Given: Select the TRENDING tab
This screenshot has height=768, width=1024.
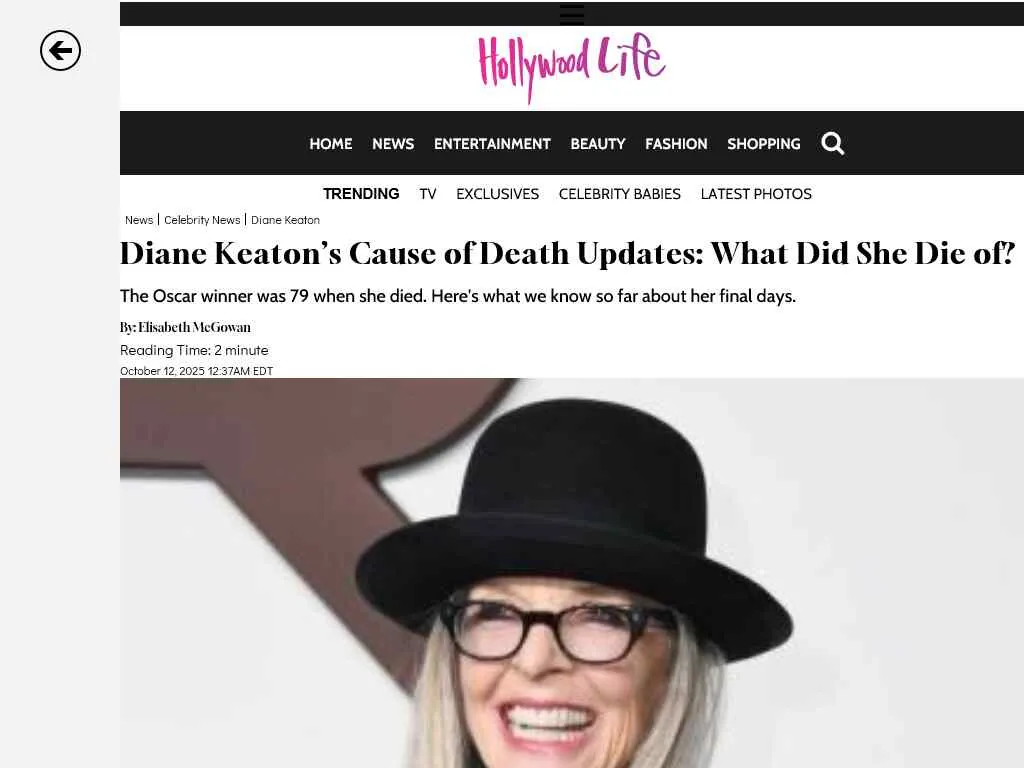Looking at the screenshot, I should click(x=360, y=194).
